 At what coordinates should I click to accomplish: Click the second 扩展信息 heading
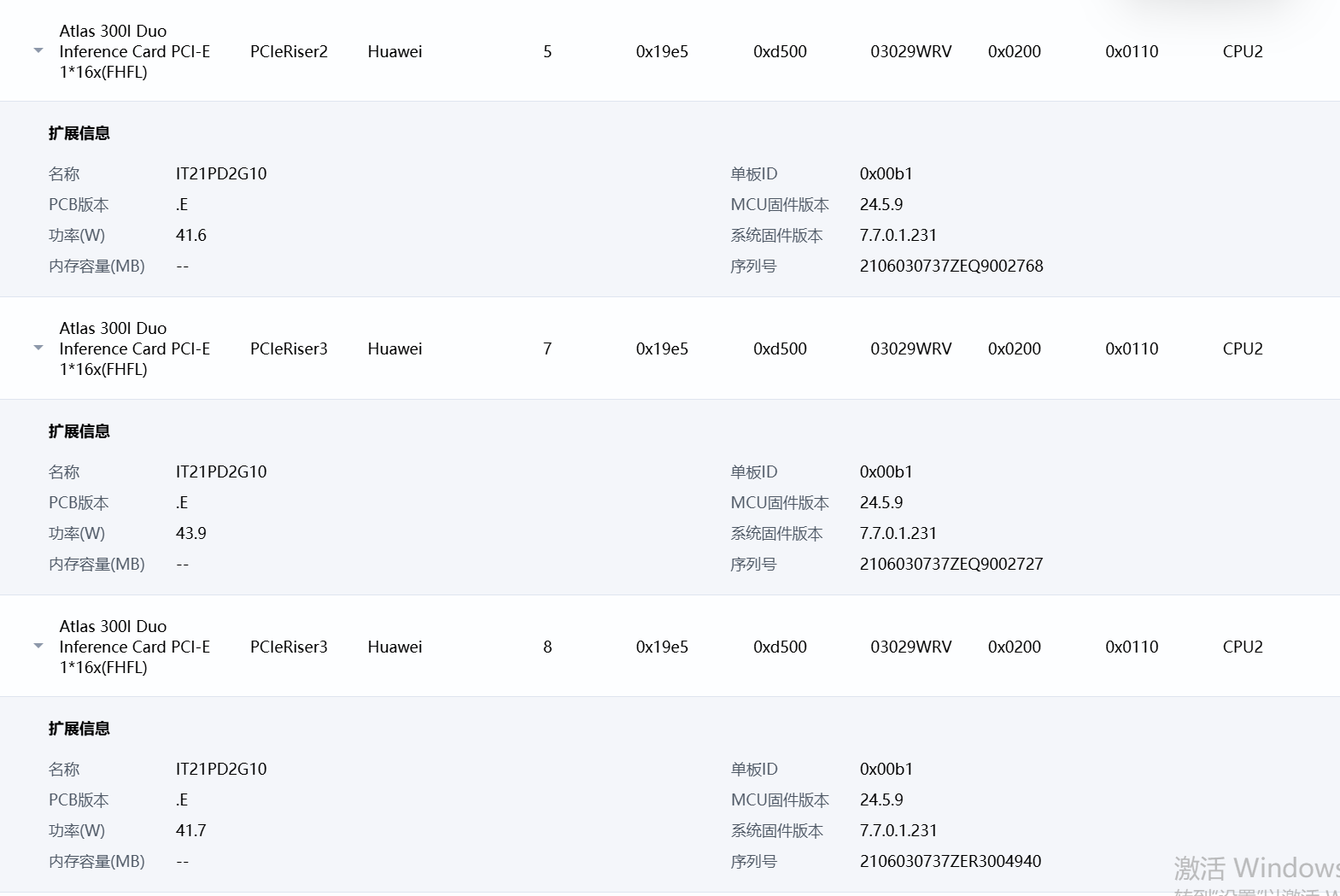(x=79, y=431)
